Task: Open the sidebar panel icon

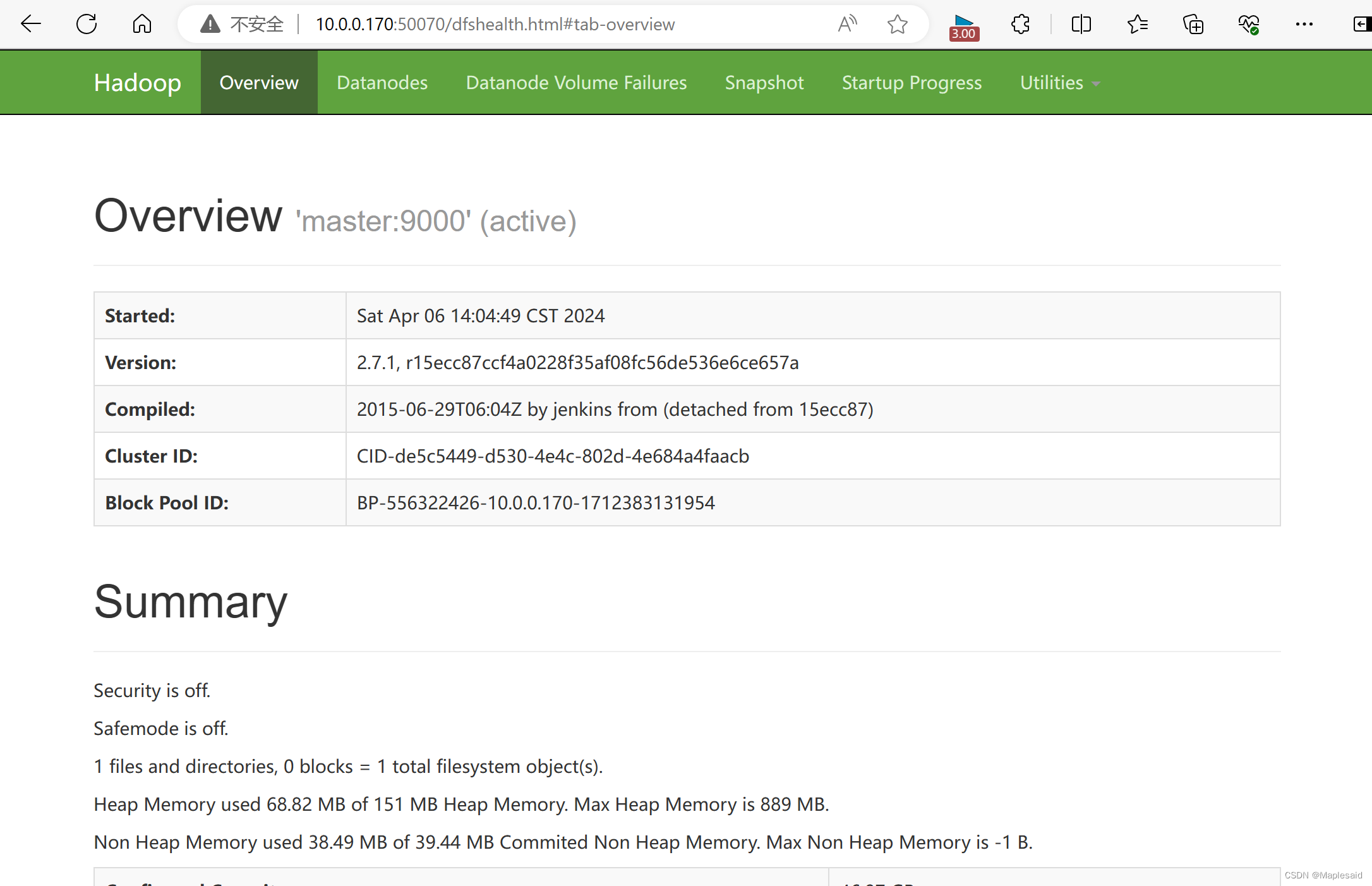Action: pos(1361,25)
